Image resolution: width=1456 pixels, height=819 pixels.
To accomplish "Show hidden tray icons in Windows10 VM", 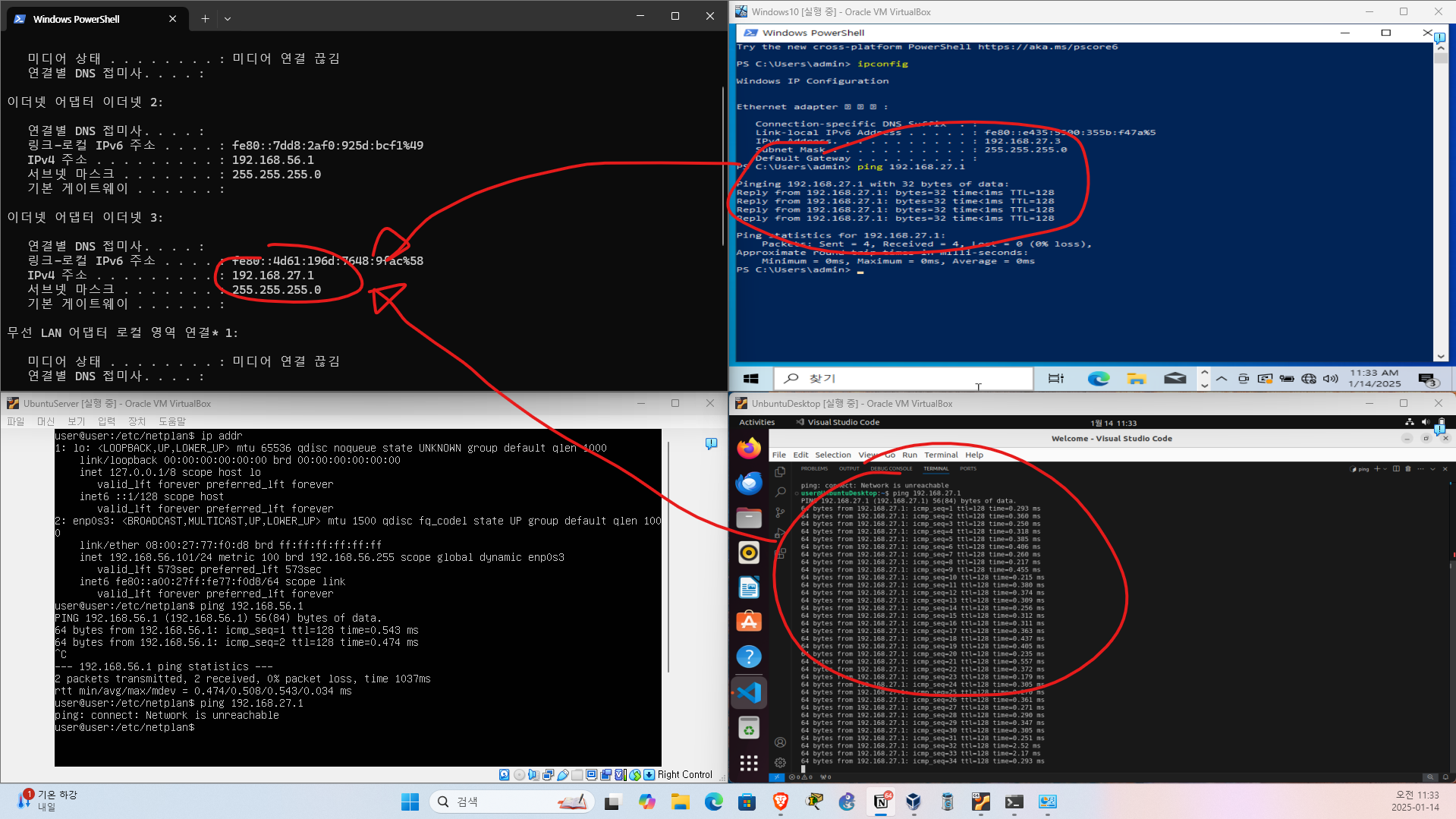I will tap(1221, 379).
